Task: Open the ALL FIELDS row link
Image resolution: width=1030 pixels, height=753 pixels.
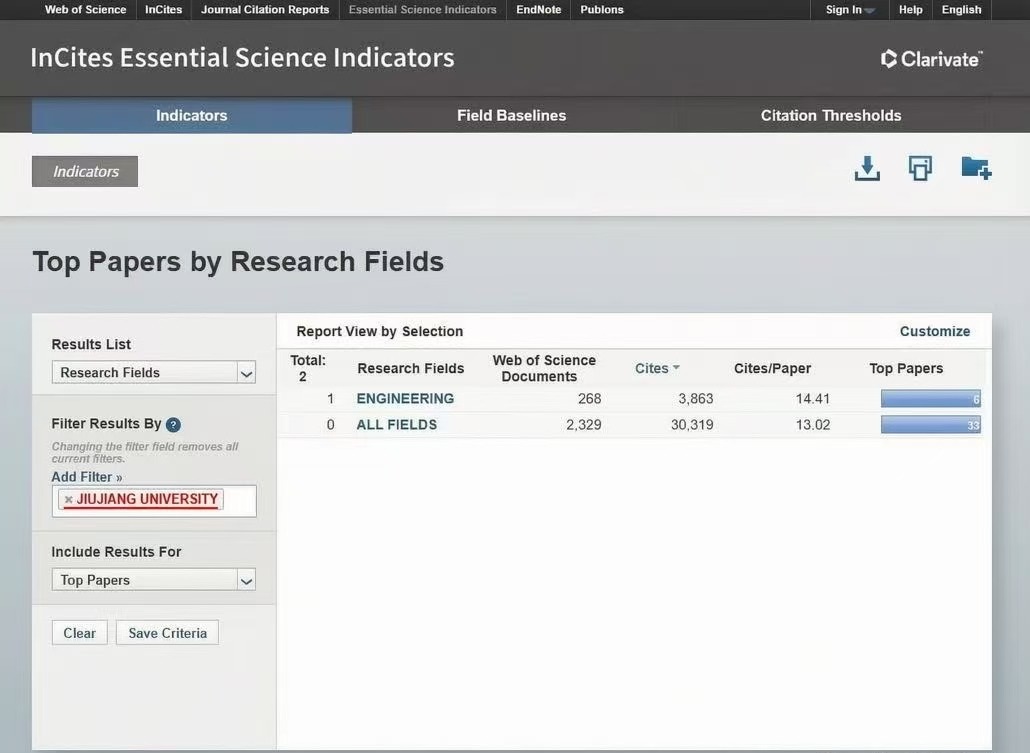Action: click(397, 425)
